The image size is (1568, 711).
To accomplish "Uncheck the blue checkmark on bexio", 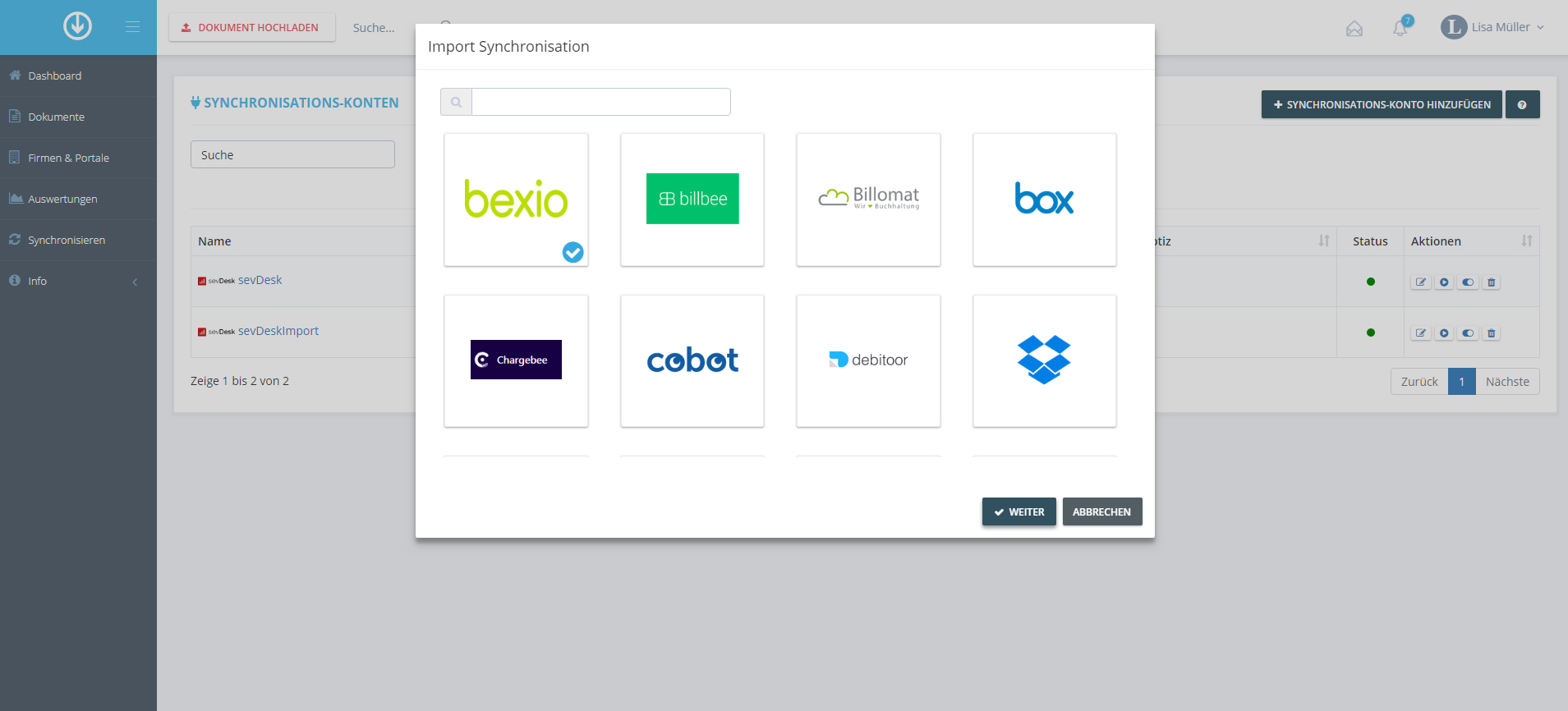I will (x=572, y=252).
